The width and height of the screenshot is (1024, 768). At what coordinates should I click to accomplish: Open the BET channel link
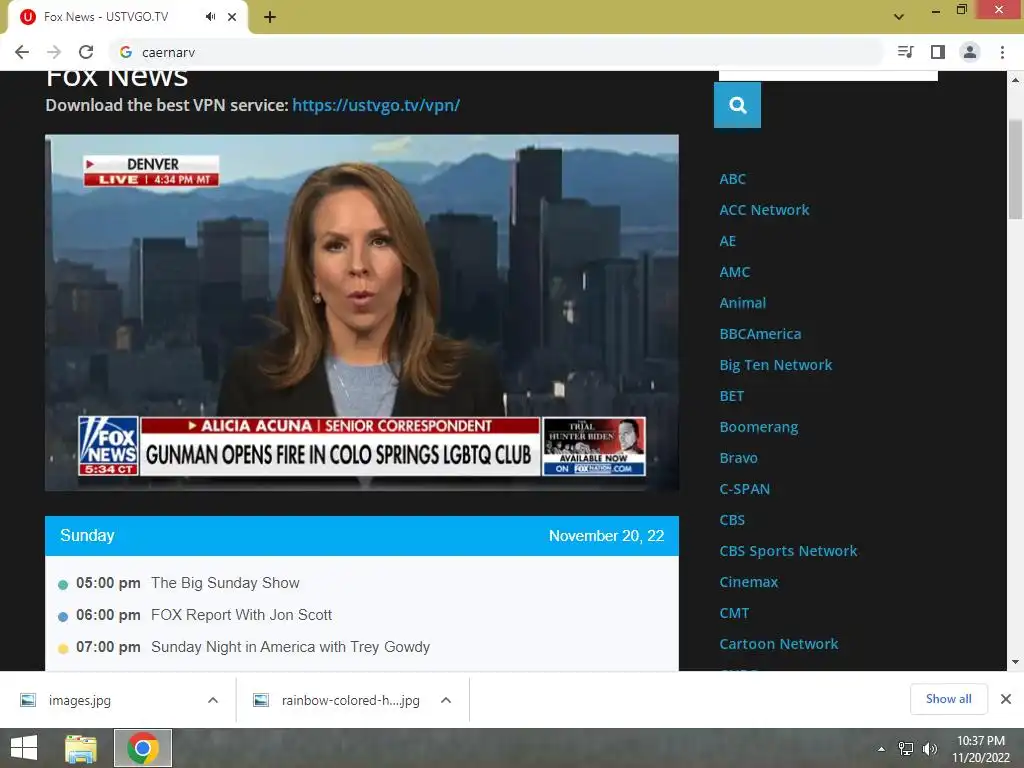tap(731, 396)
